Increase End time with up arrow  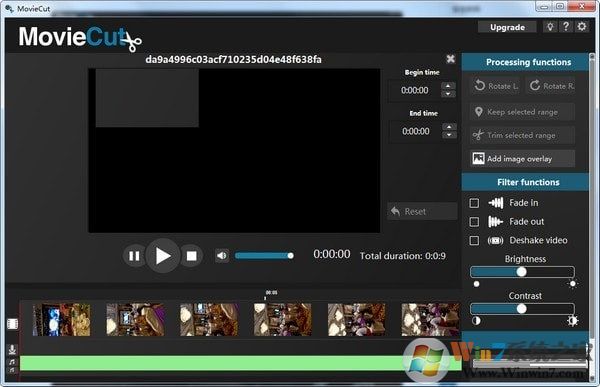449,127
